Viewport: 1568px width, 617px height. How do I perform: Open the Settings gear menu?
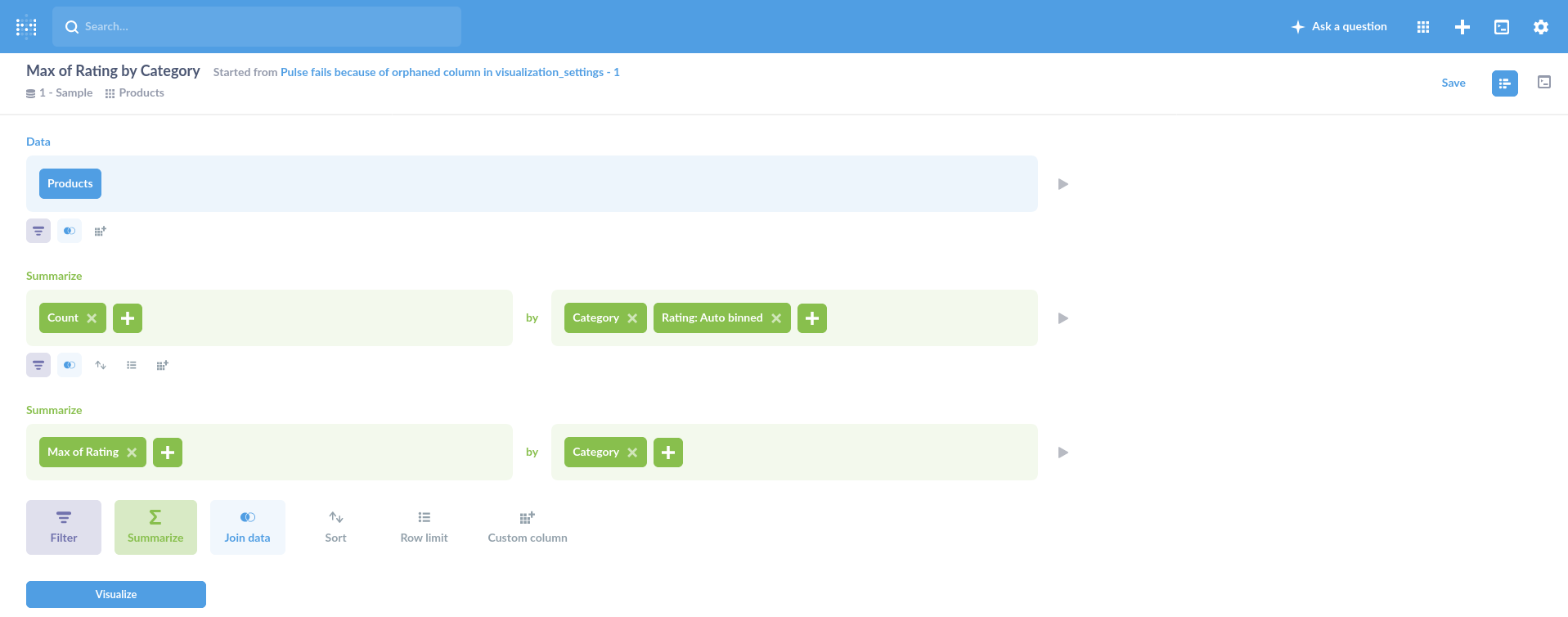[1541, 27]
